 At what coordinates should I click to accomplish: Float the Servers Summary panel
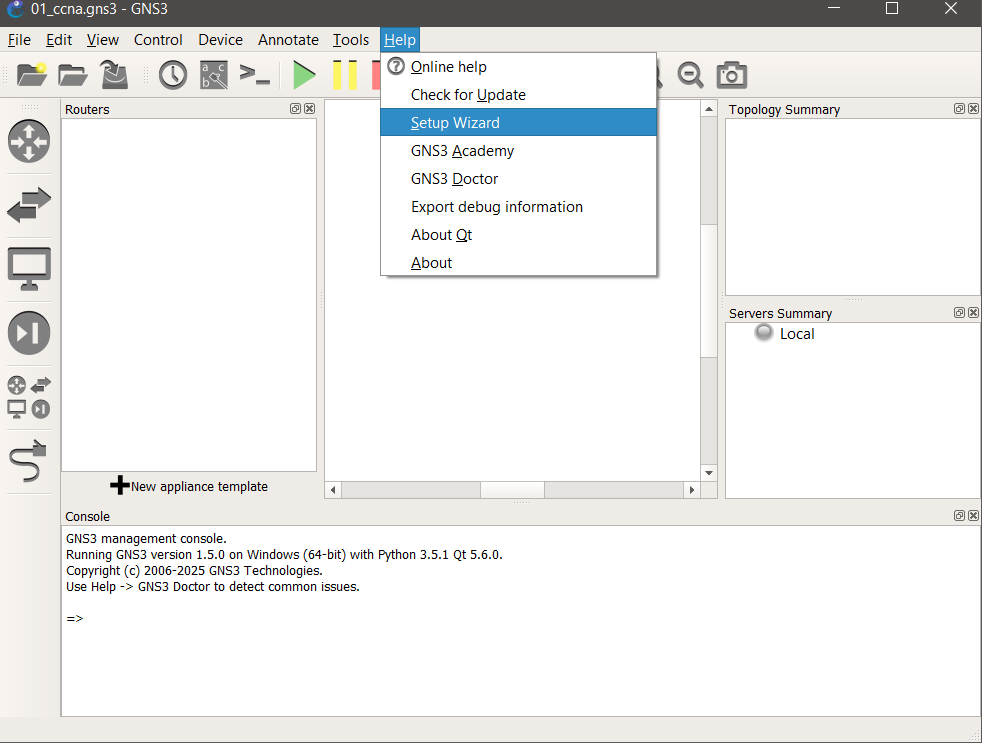coord(959,312)
